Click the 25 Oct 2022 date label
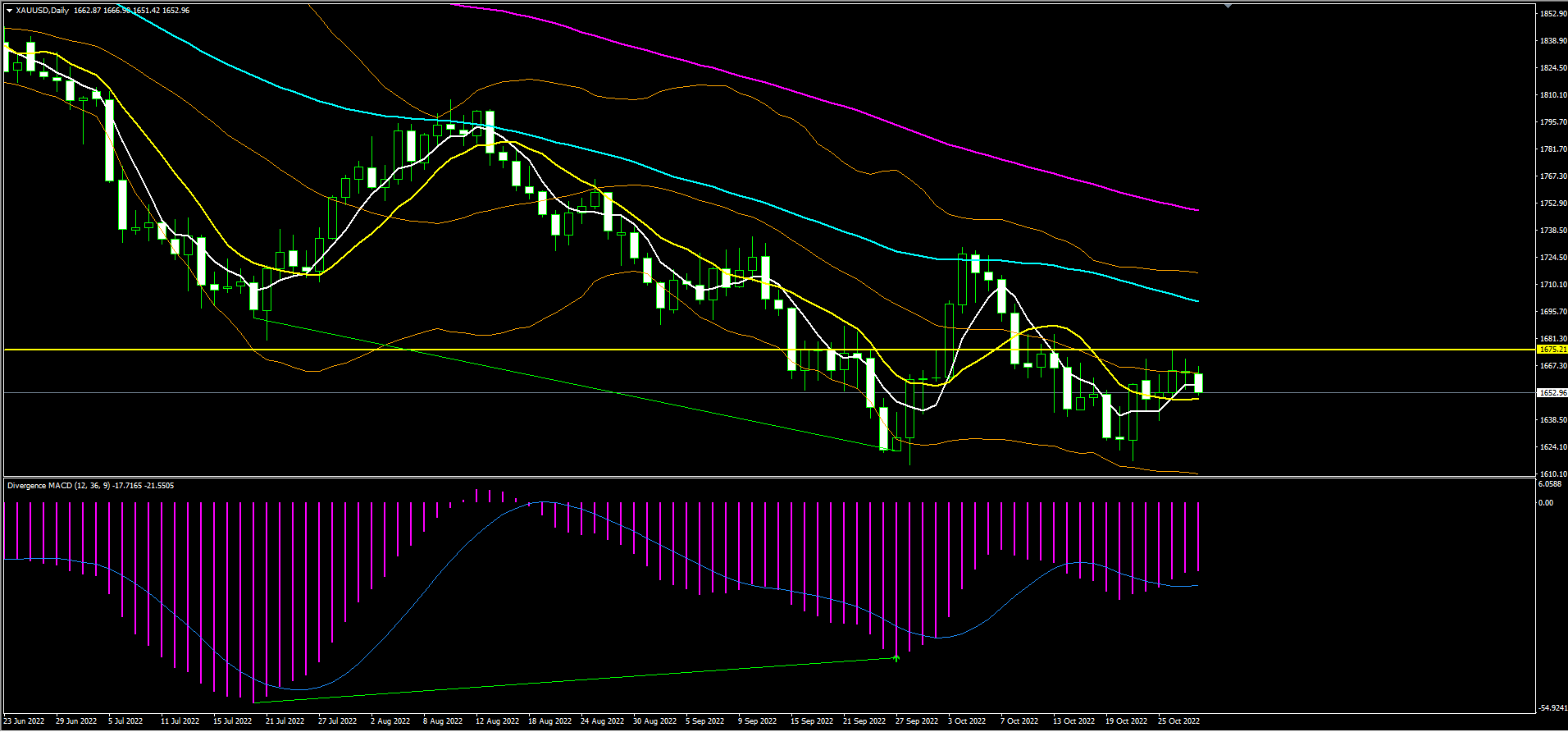This screenshot has width=1568, height=732. (x=1178, y=721)
